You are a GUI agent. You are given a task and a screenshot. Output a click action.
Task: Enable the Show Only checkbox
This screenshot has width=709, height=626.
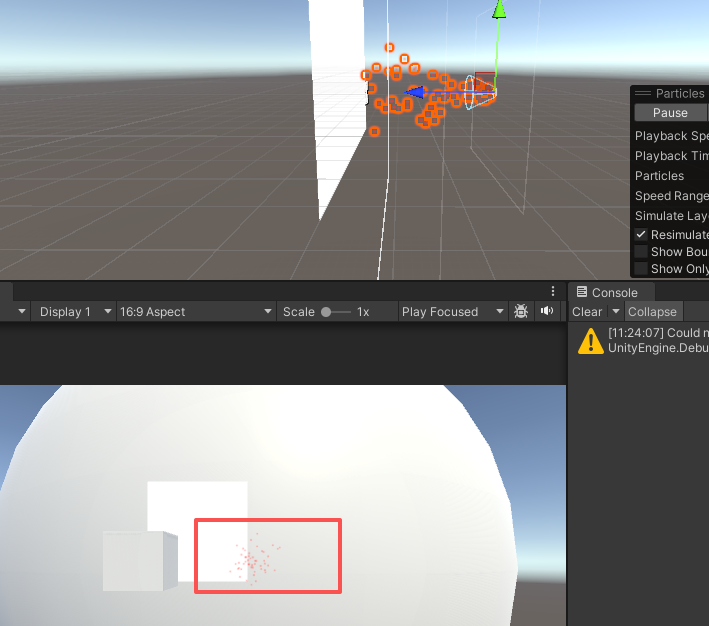pos(641,269)
